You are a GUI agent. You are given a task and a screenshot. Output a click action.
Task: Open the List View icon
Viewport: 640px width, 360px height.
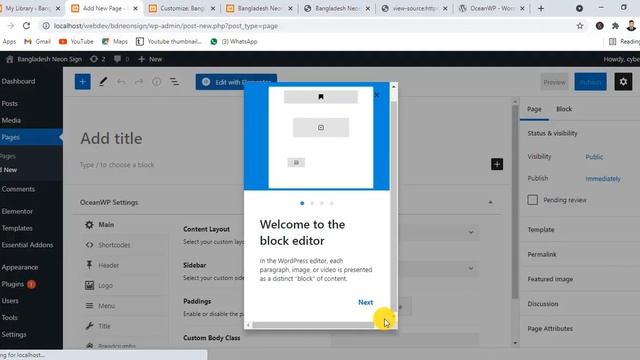tap(175, 82)
